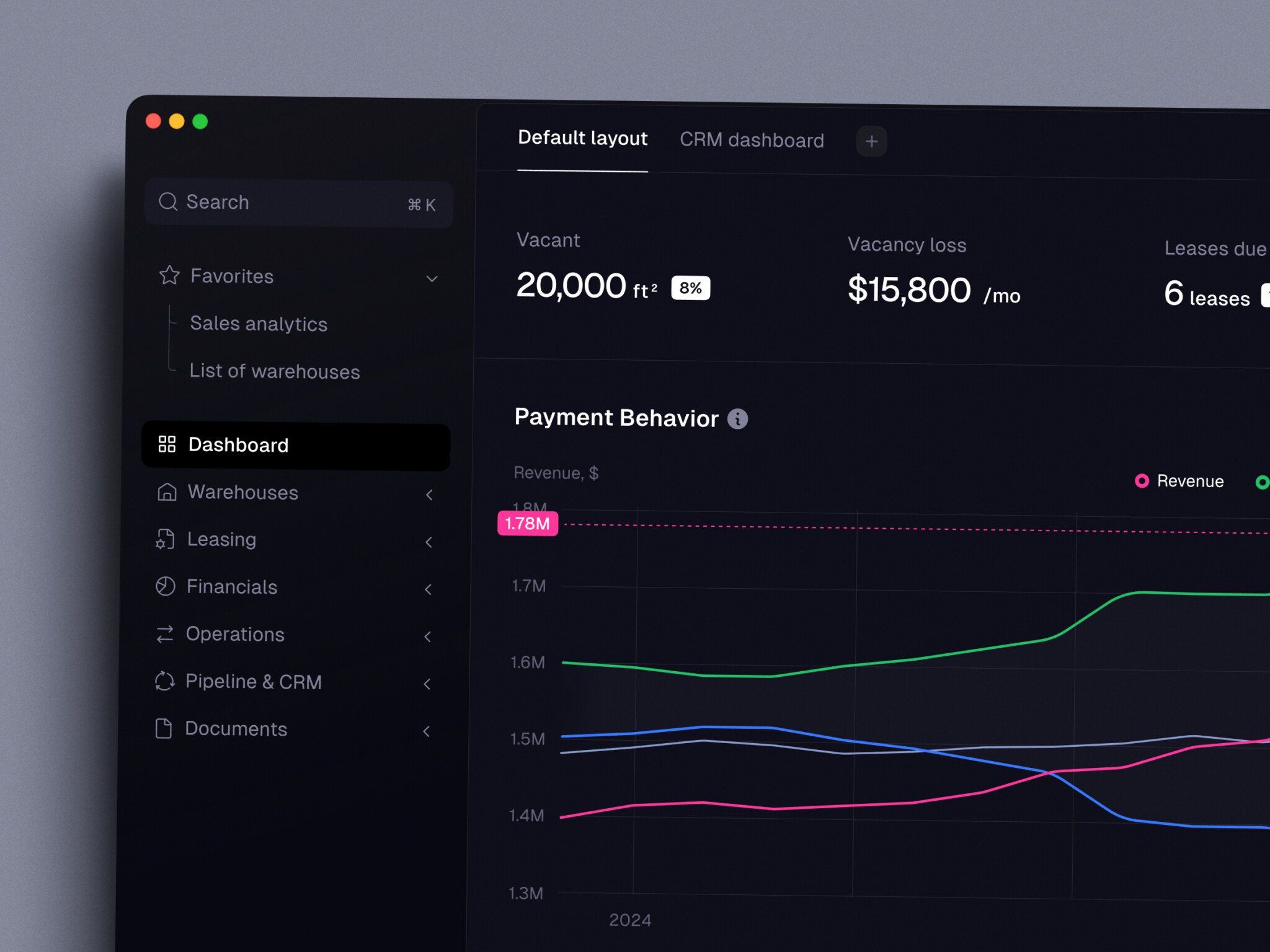Expand the Leasing submenu chevron
The image size is (1270, 952).
click(x=429, y=542)
